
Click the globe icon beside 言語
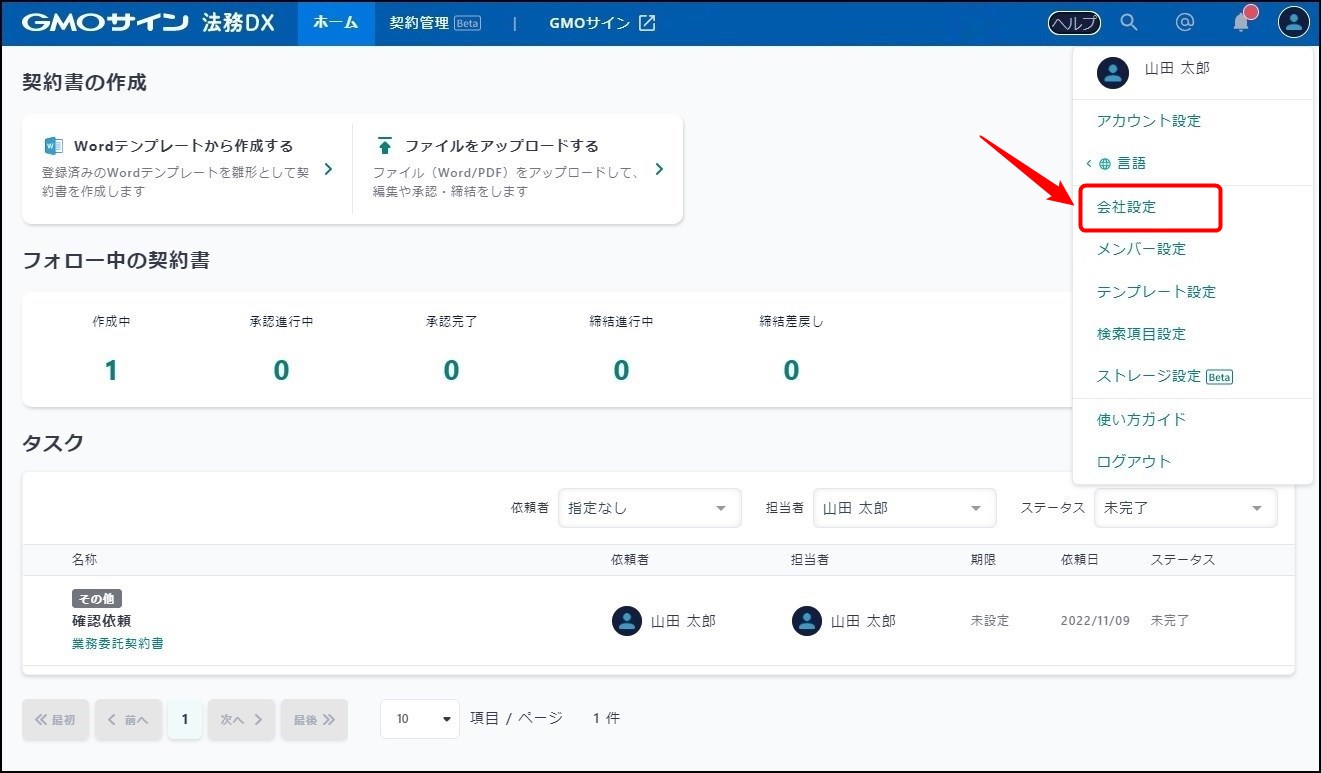coord(1105,164)
